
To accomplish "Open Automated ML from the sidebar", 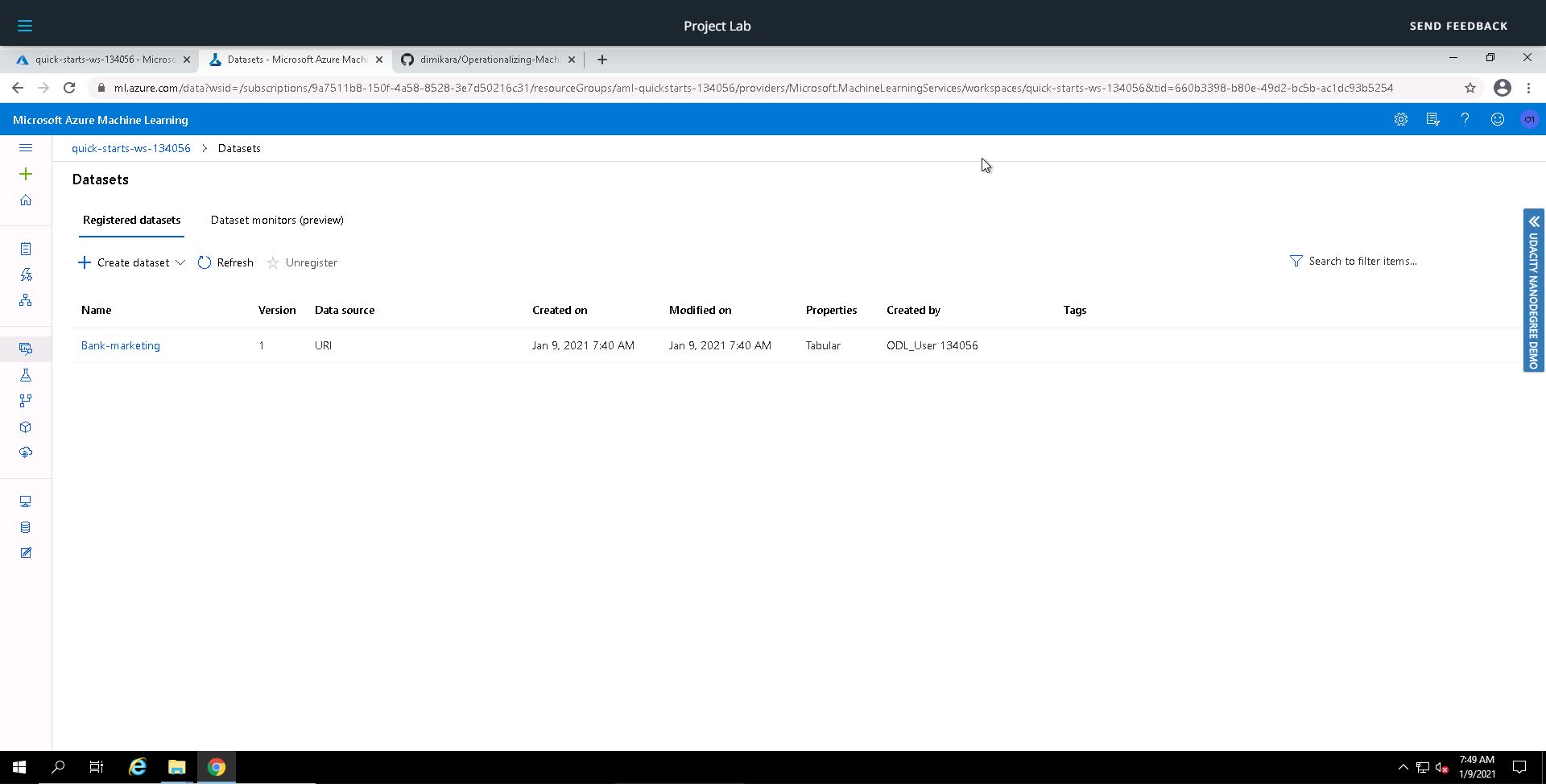I will click(26, 275).
